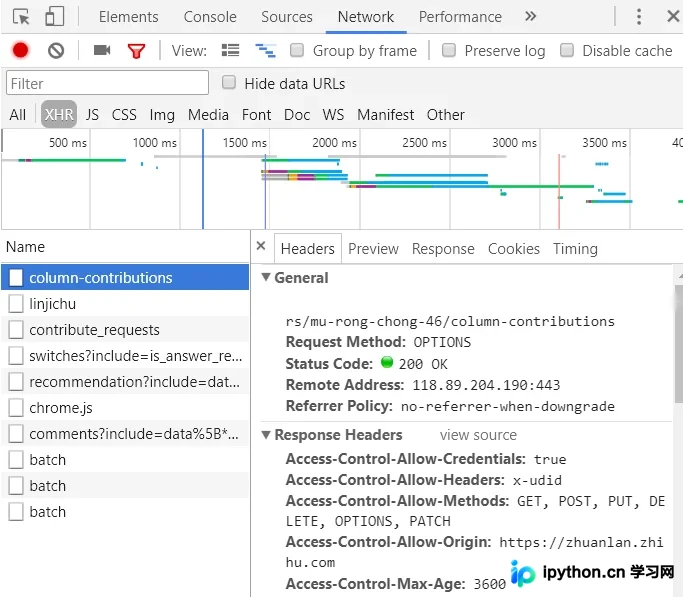Image resolution: width=683 pixels, height=597 pixels.
Task: Click the 1500 ms timeline marker label
Action: click(244, 143)
